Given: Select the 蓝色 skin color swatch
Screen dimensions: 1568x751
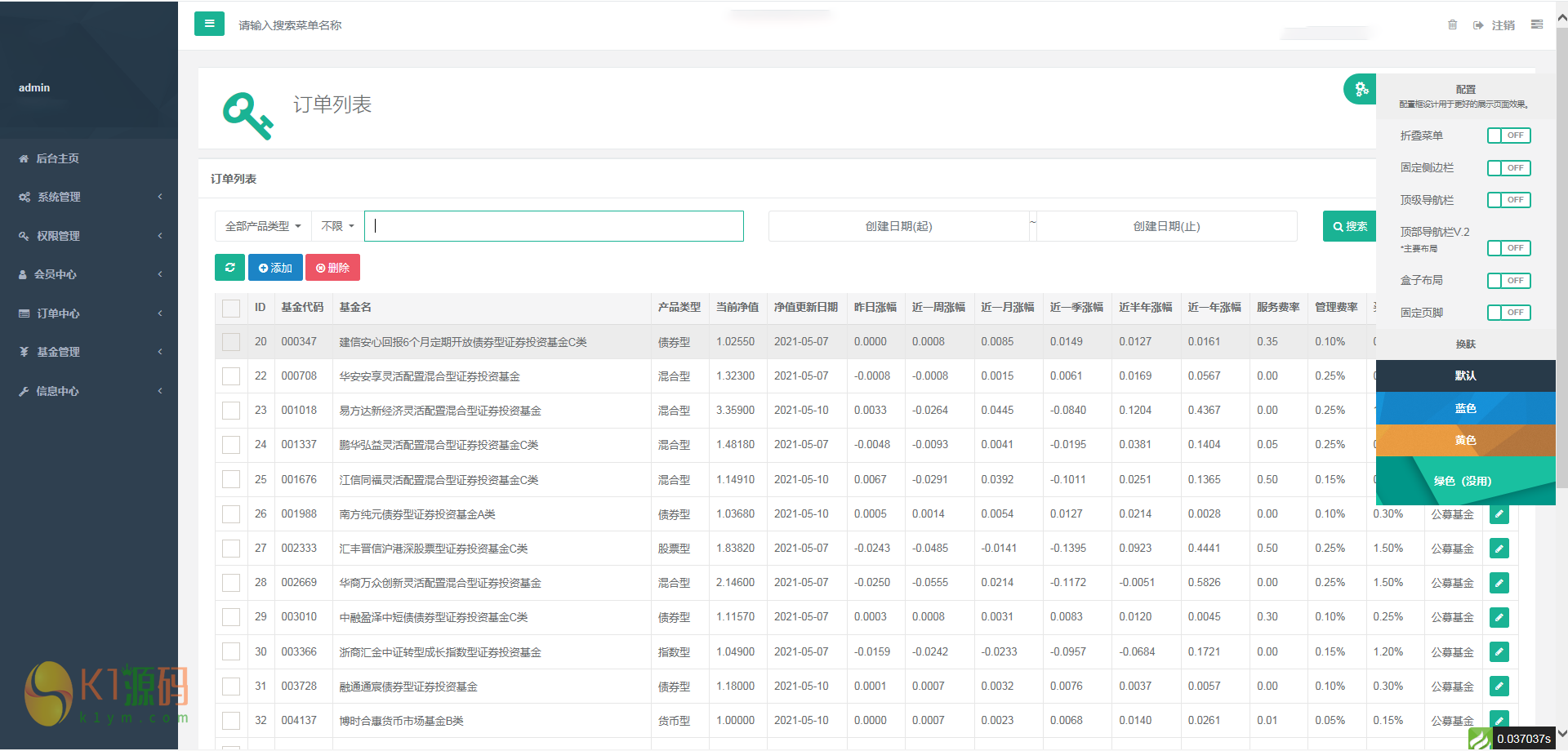Looking at the screenshot, I should pos(1465,408).
